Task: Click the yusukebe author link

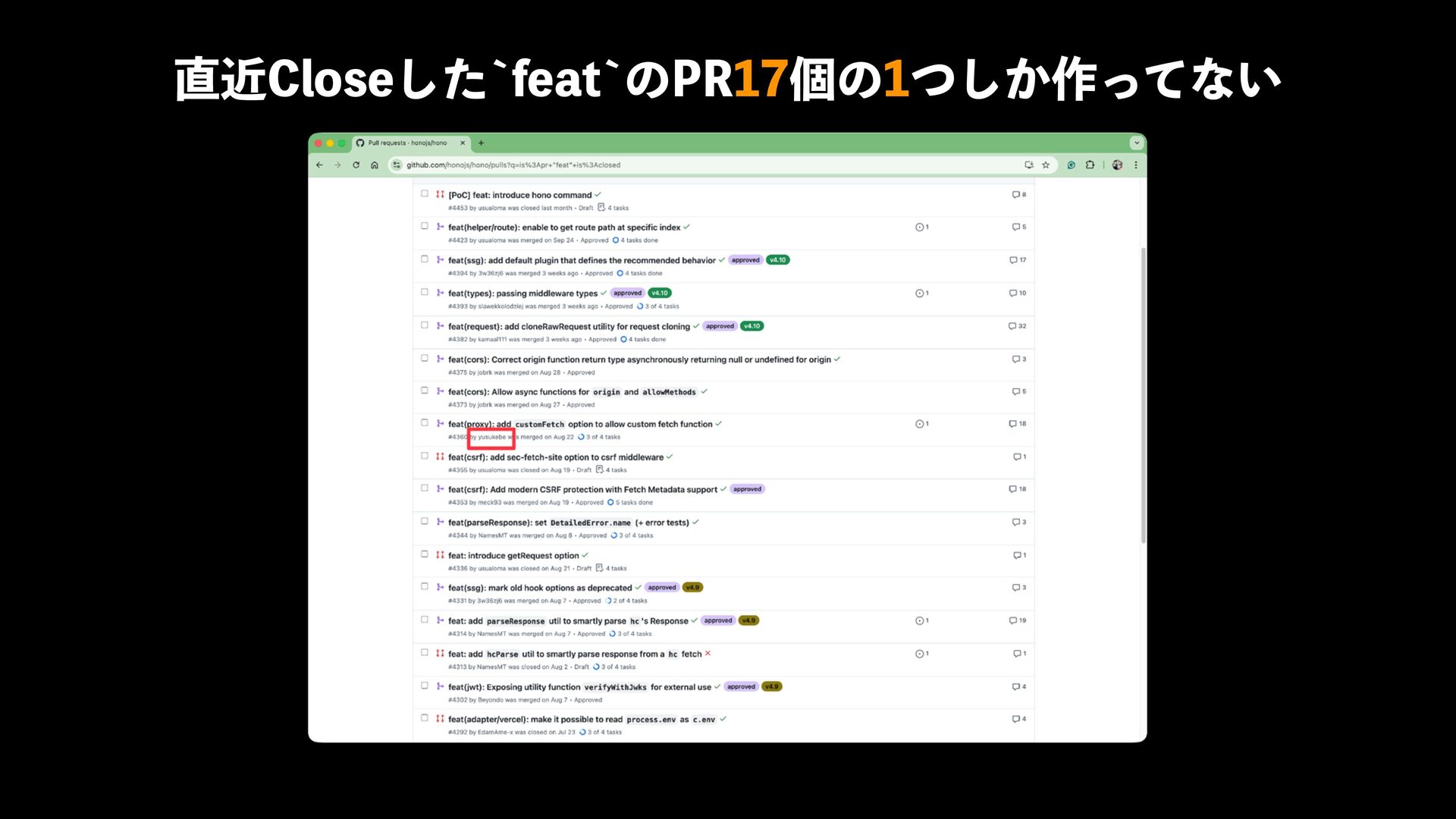Action: coord(491,437)
